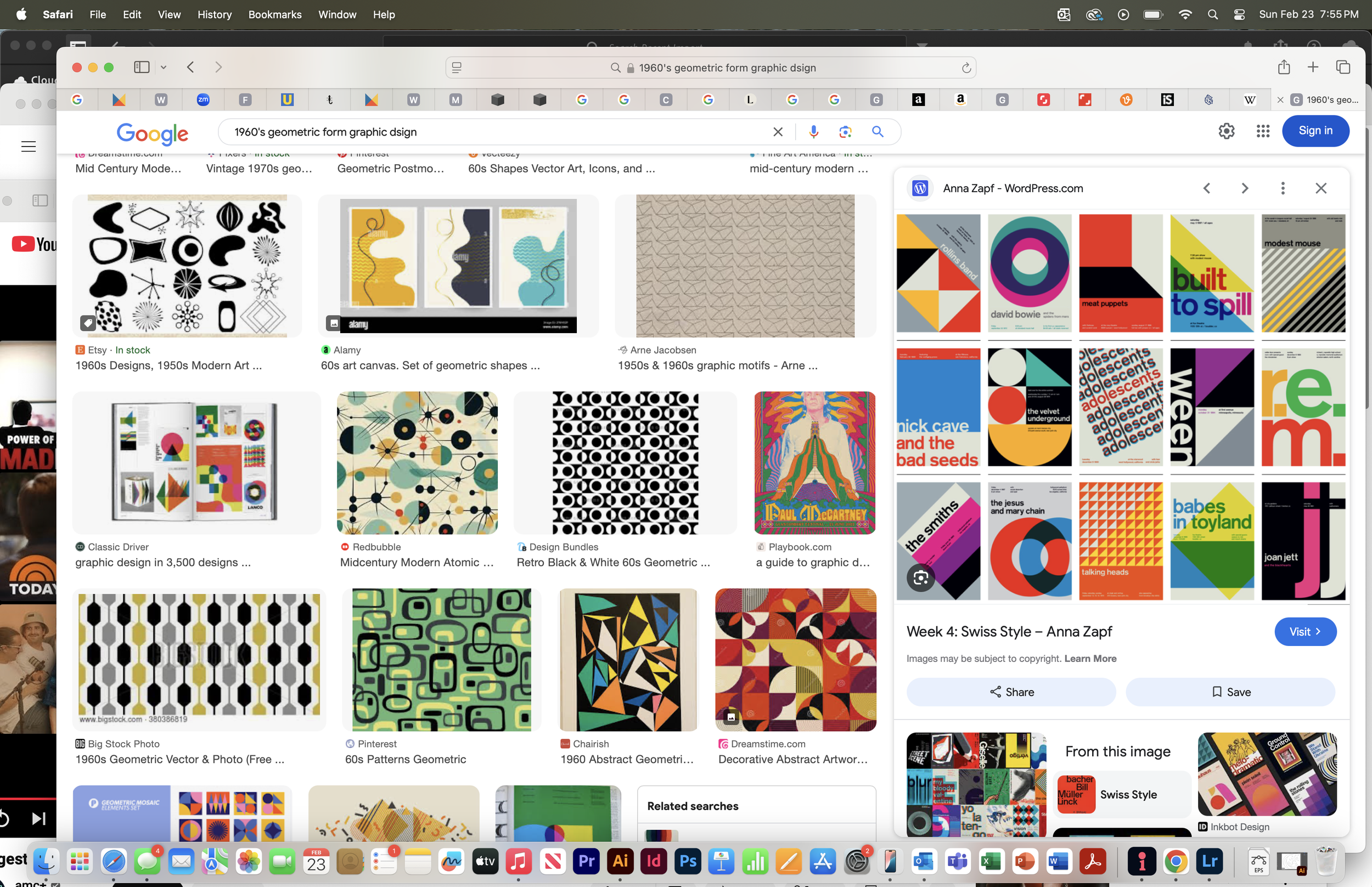Open the Bookmarks menu
Image resolution: width=1372 pixels, height=887 pixels.
click(274, 14)
